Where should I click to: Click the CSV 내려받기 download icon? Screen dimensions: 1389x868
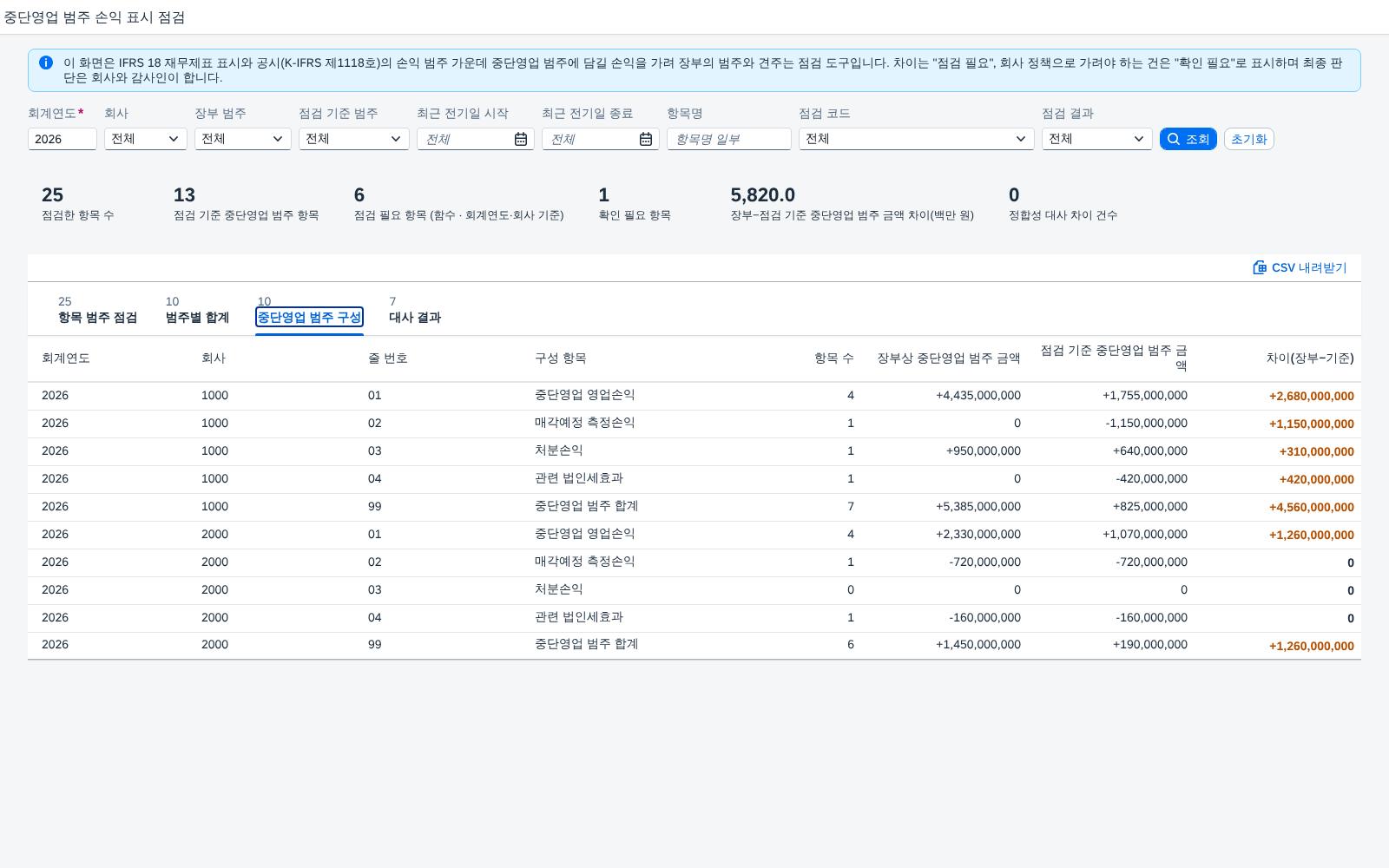tap(1260, 267)
